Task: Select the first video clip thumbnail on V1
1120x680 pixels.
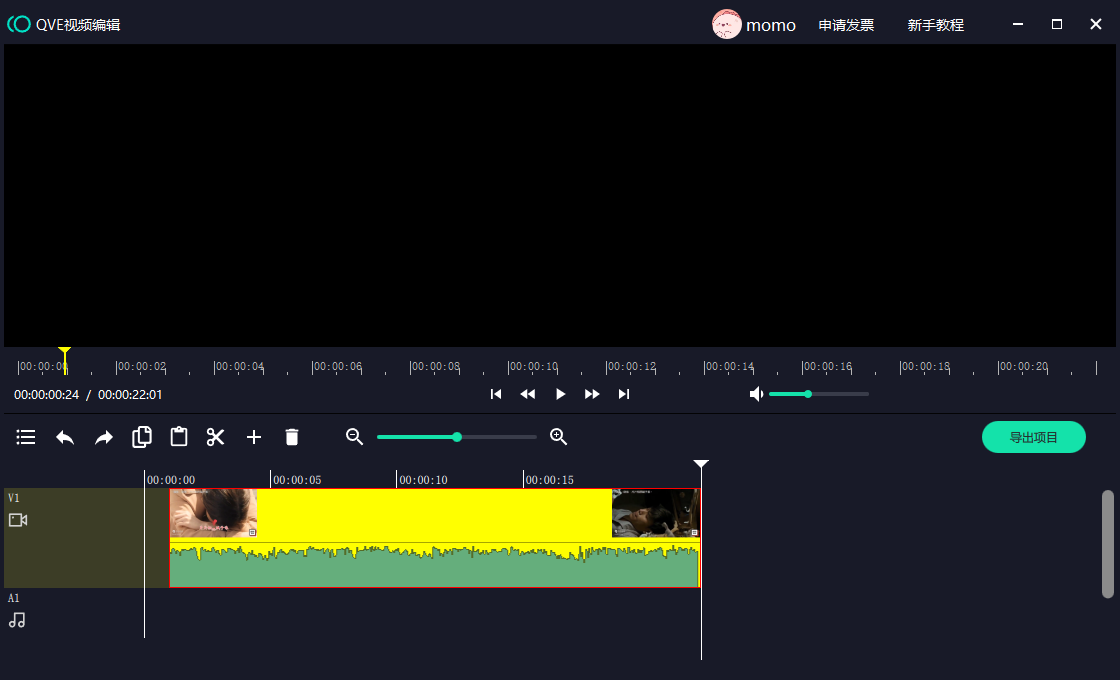Action: coord(214,513)
